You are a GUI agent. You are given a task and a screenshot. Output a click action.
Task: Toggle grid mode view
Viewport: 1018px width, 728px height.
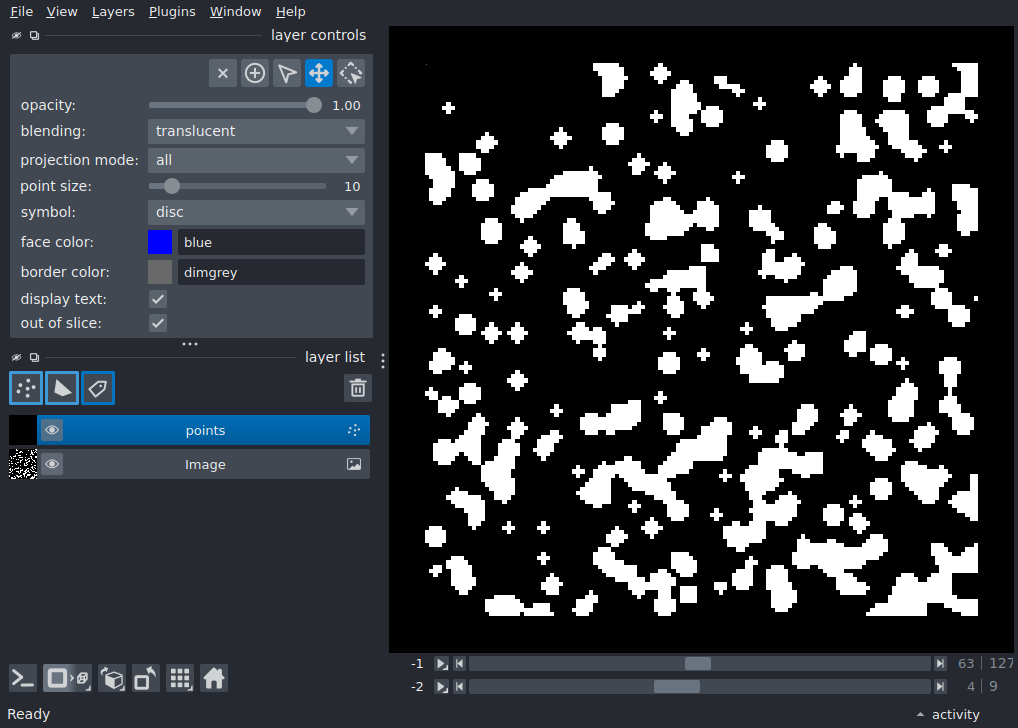180,679
